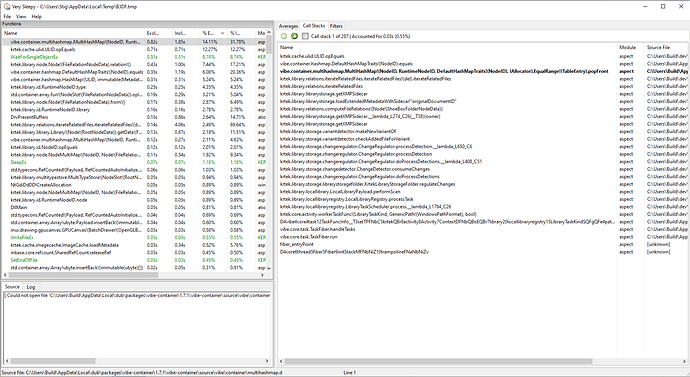This screenshot has height=377, width=690.
Task: Click the call stack table view icon
Action: coord(305,36)
